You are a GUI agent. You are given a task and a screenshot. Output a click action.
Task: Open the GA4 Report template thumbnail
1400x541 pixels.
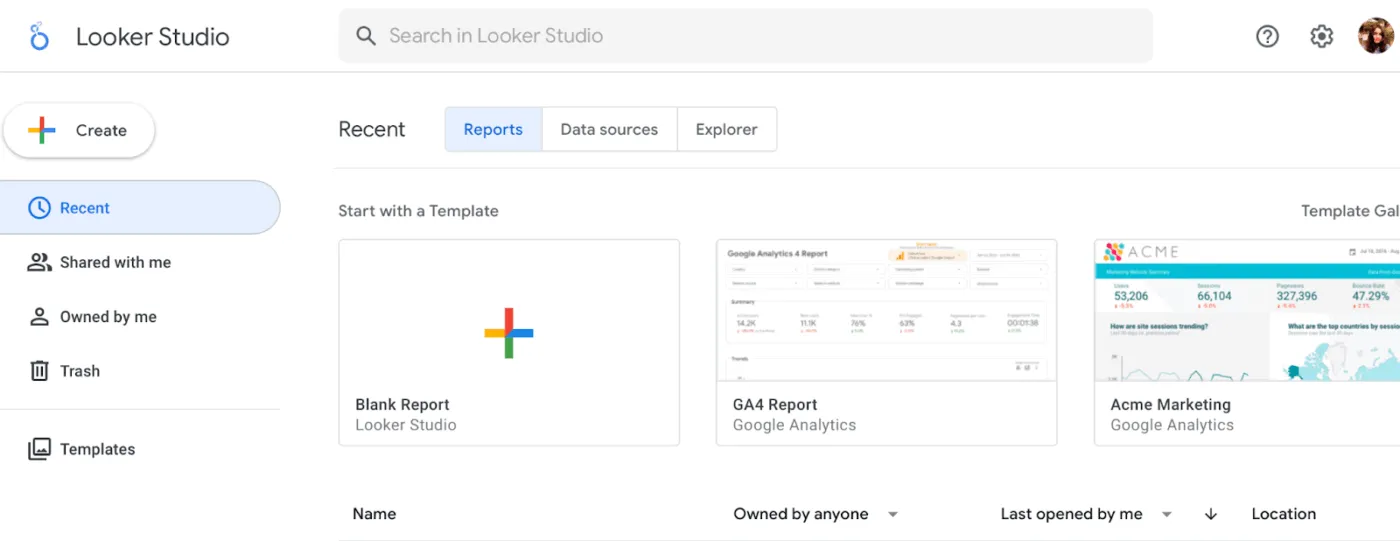(x=887, y=310)
